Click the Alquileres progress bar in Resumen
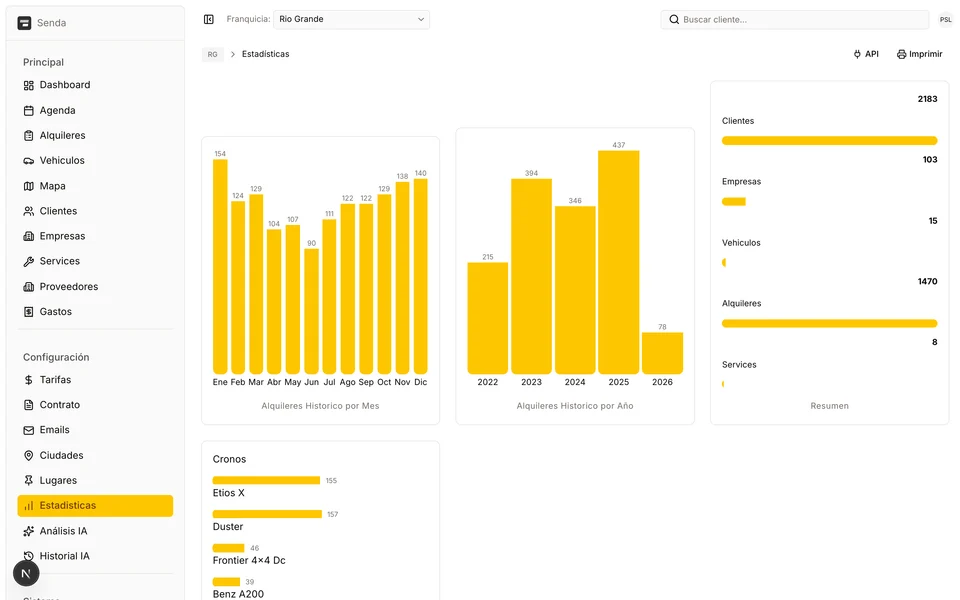Image resolution: width=960 pixels, height=600 pixels. pyautogui.click(x=829, y=323)
